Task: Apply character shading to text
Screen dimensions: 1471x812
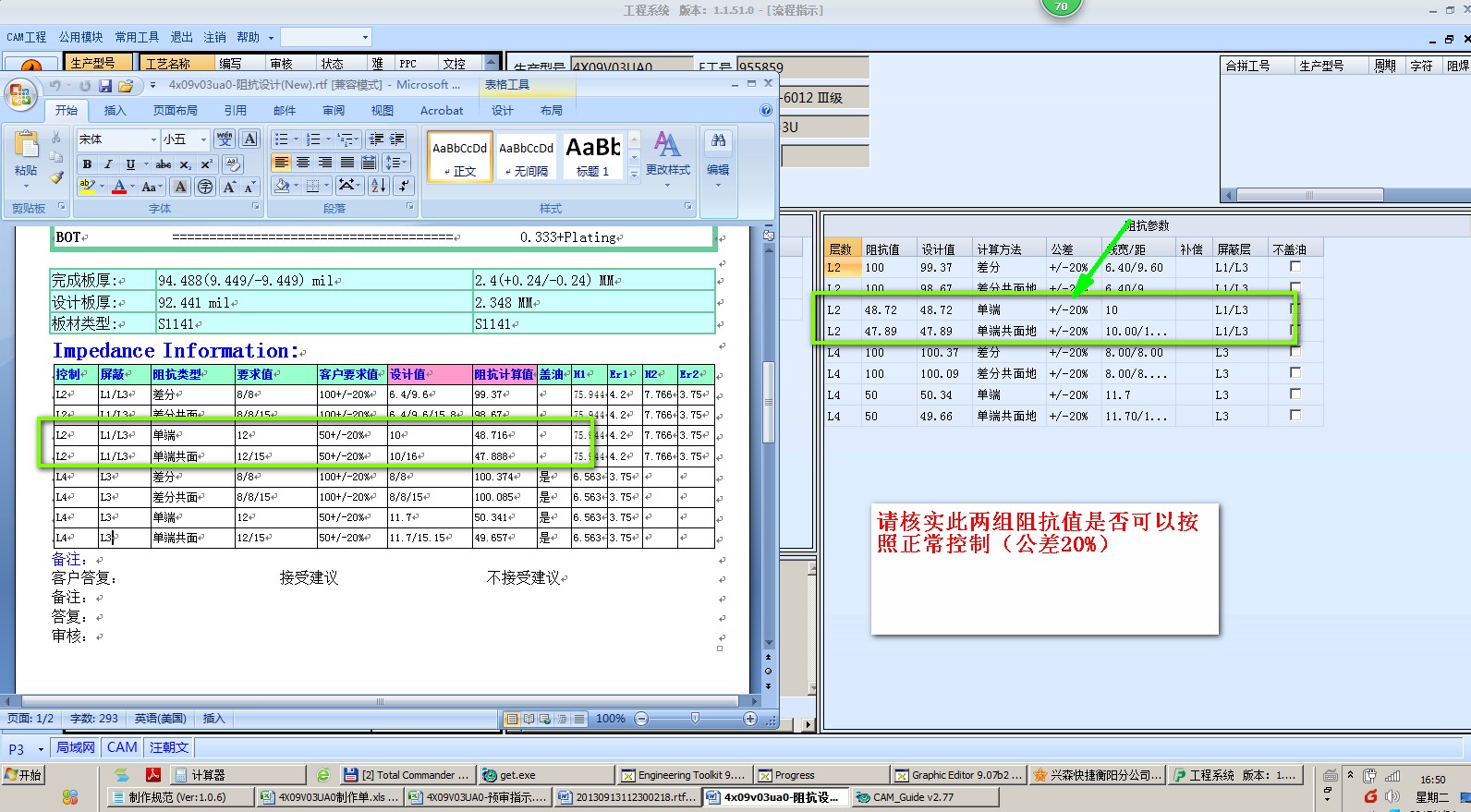Action: (181, 187)
